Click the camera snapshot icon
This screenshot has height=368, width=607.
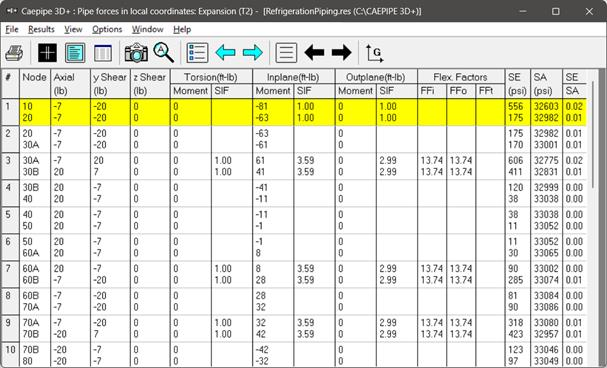[x=136, y=53]
